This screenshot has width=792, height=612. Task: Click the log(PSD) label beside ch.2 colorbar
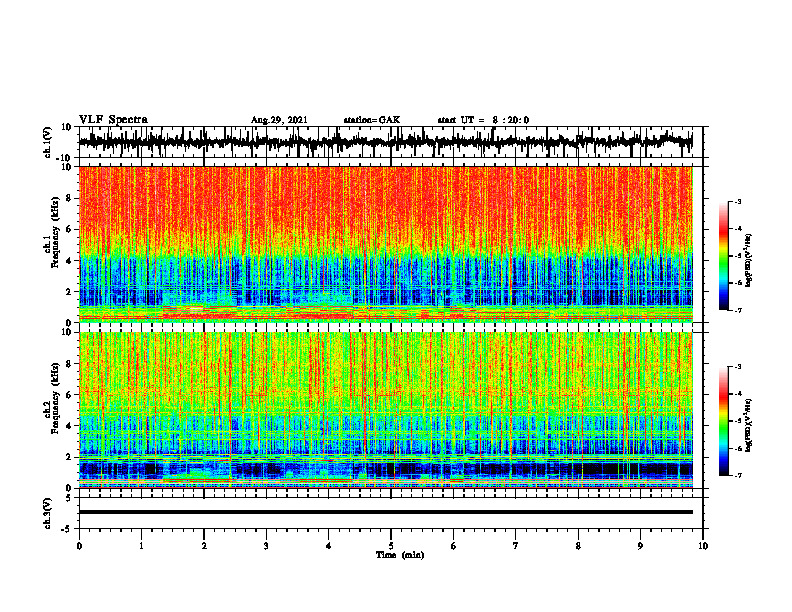coord(749,425)
